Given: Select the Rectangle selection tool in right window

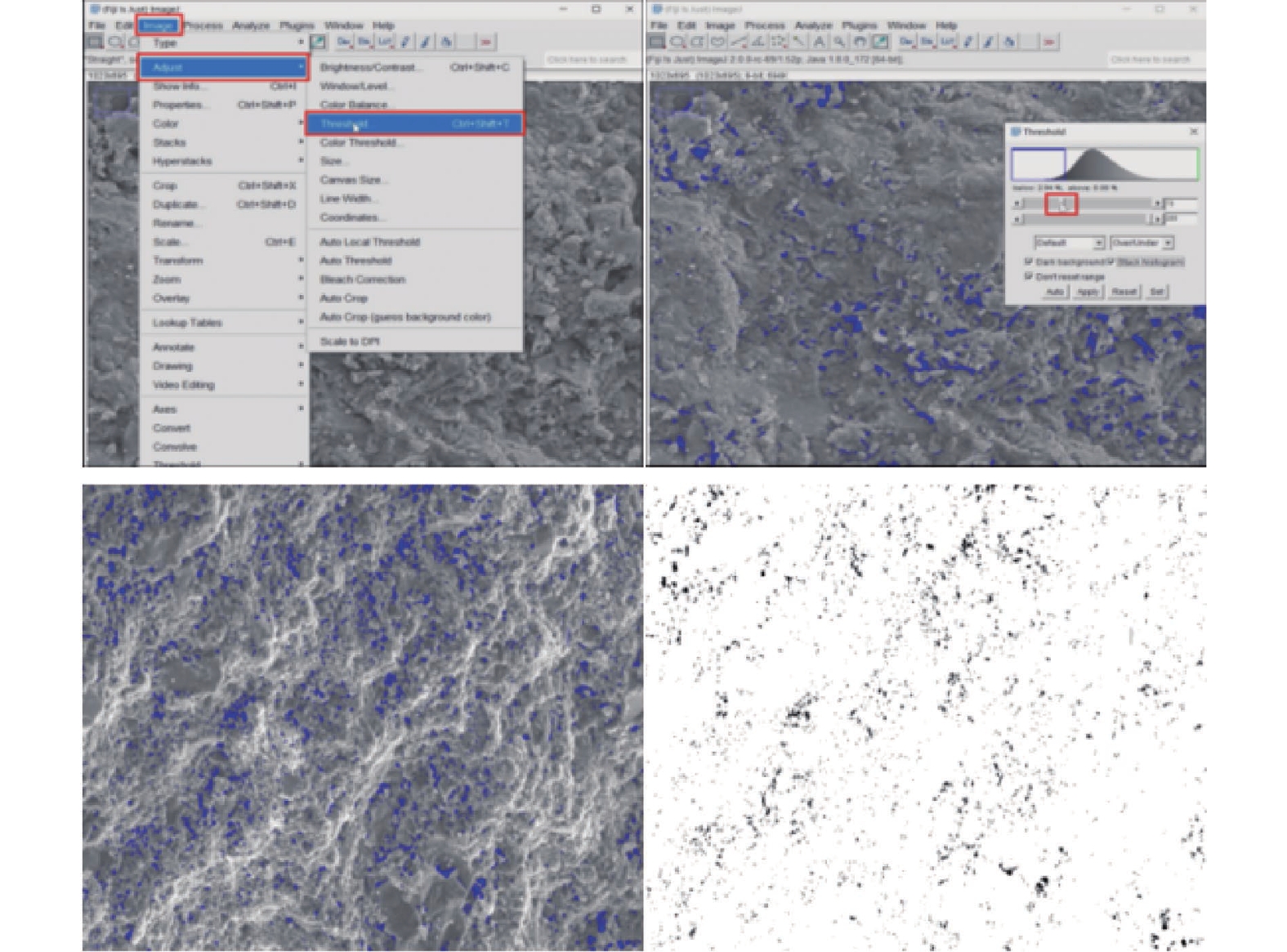Looking at the screenshot, I should pyautogui.click(x=658, y=42).
